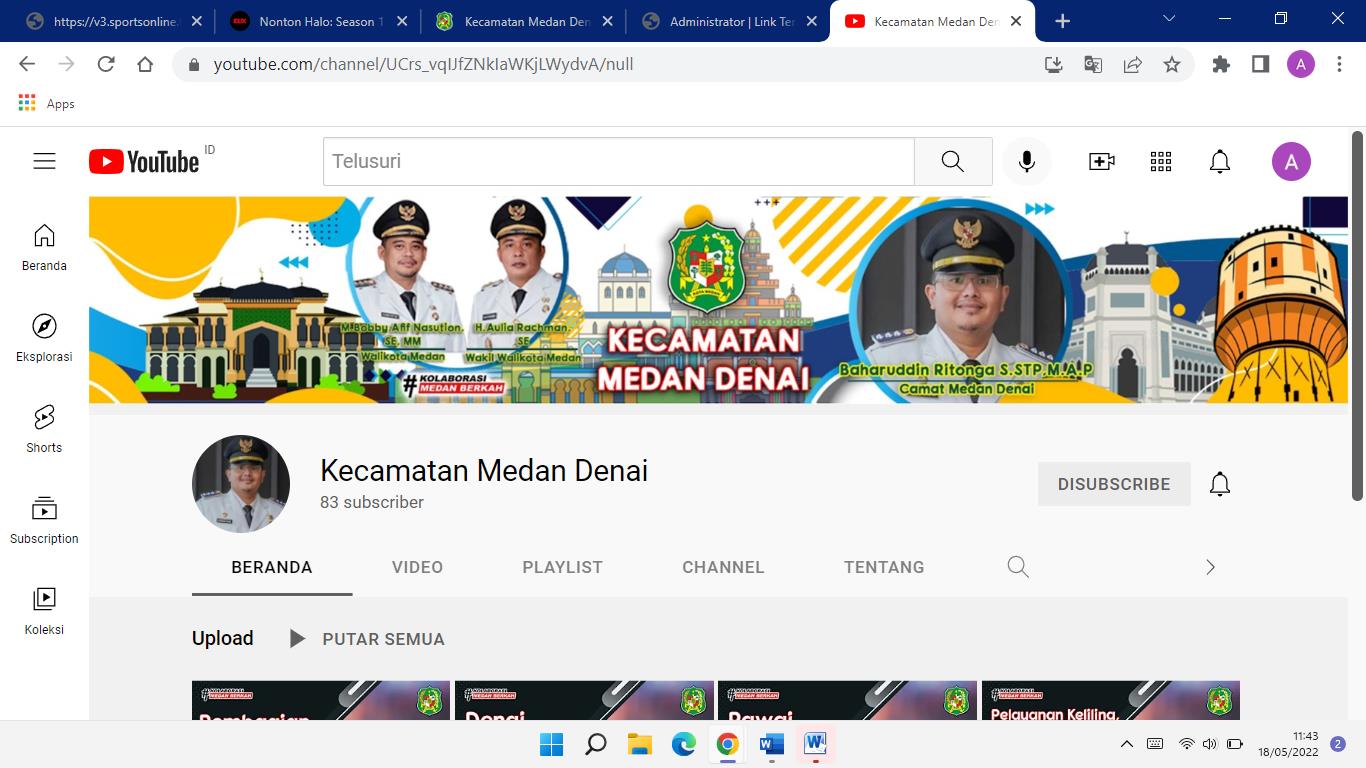Viewport: 1366px width, 768px height.
Task: Open Koleksi in the sidebar
Action: (44, 611)
